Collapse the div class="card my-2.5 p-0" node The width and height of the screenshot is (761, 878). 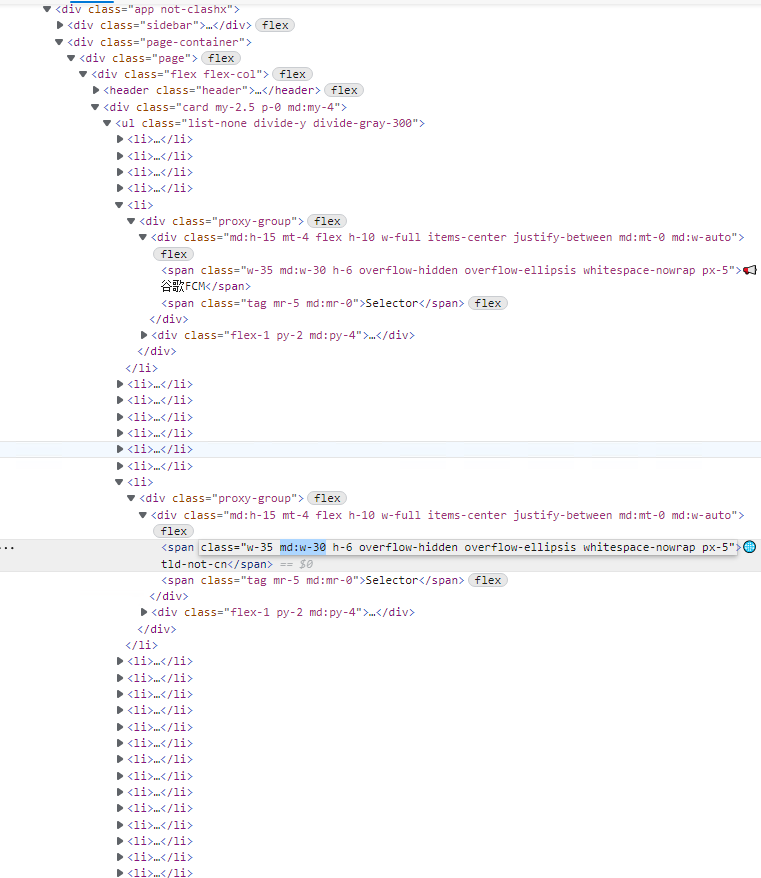pos(95,107)
